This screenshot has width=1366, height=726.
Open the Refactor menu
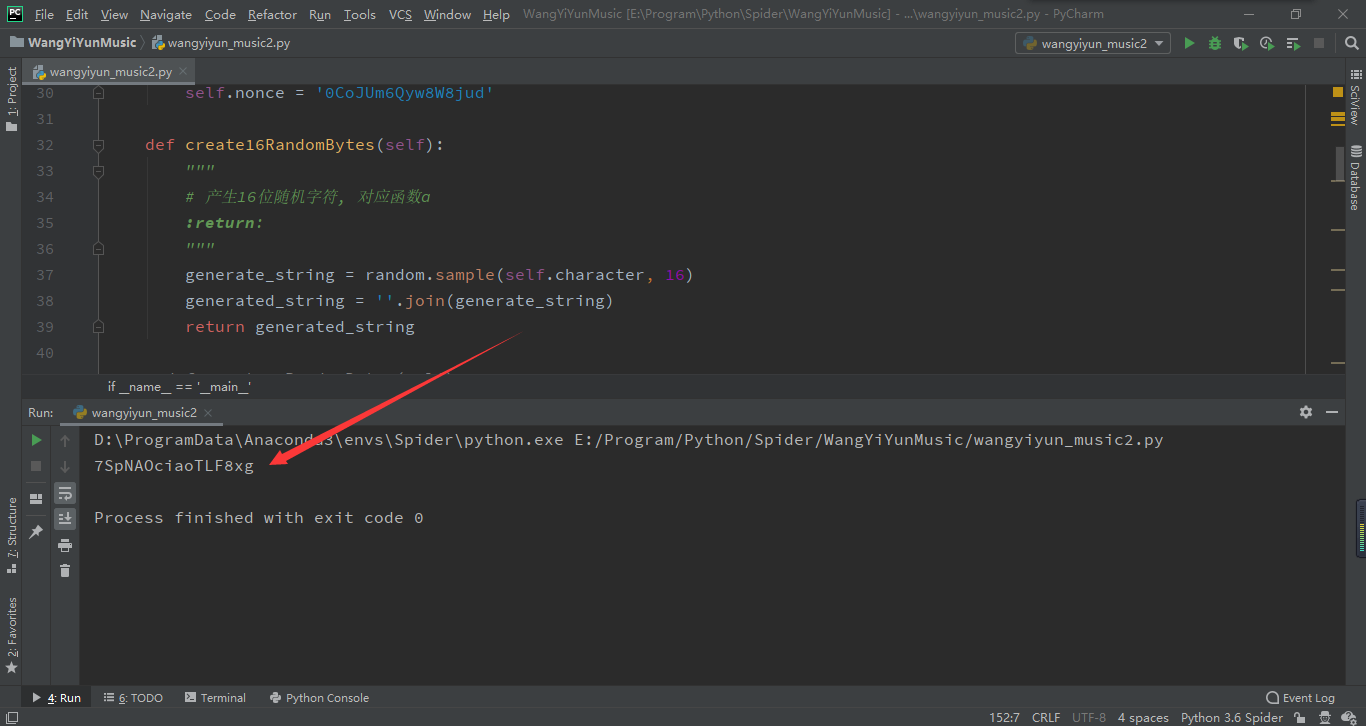tap(272, 14)
